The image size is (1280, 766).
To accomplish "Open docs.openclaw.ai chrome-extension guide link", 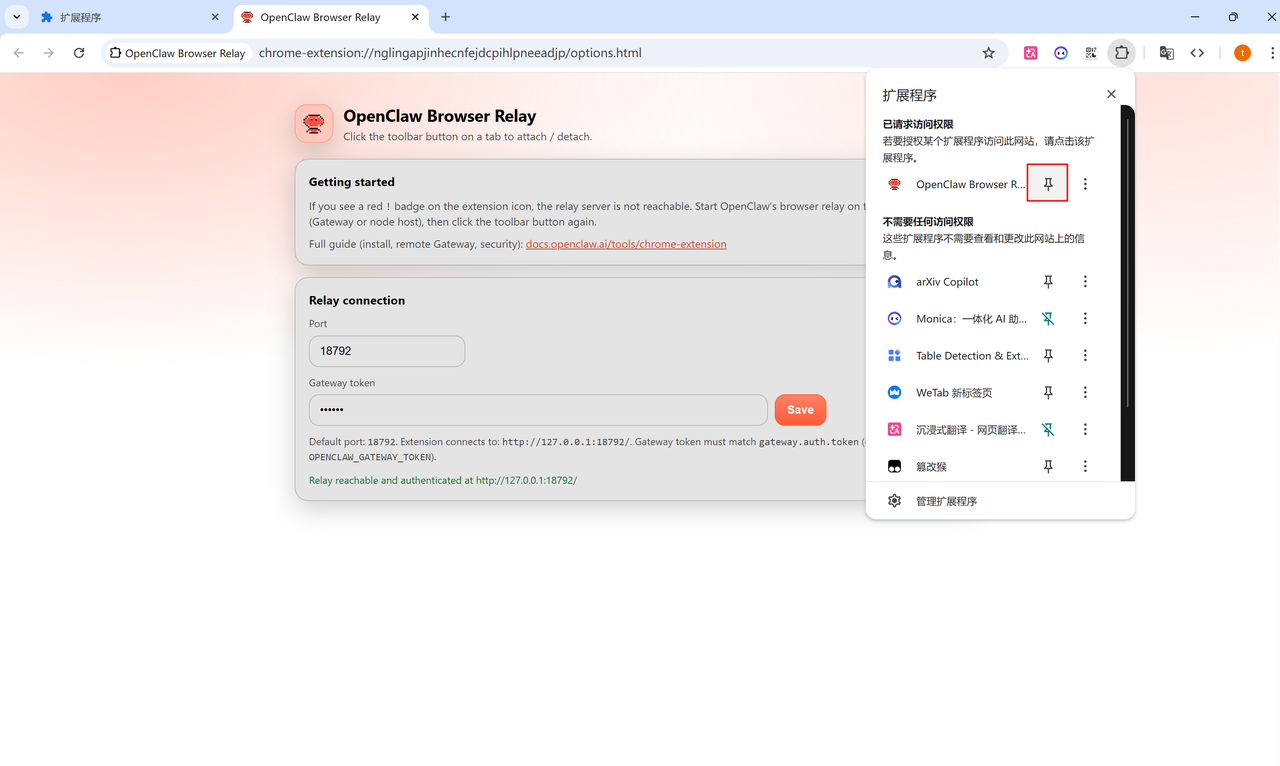I will (x=626, y=244).
